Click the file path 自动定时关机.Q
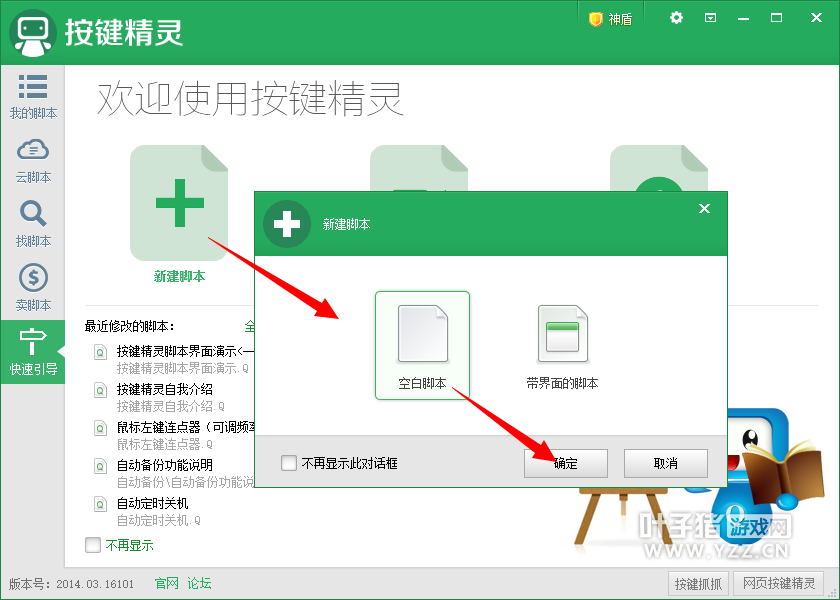This screenshot has width=840, height=600. [x=159, y=520]
